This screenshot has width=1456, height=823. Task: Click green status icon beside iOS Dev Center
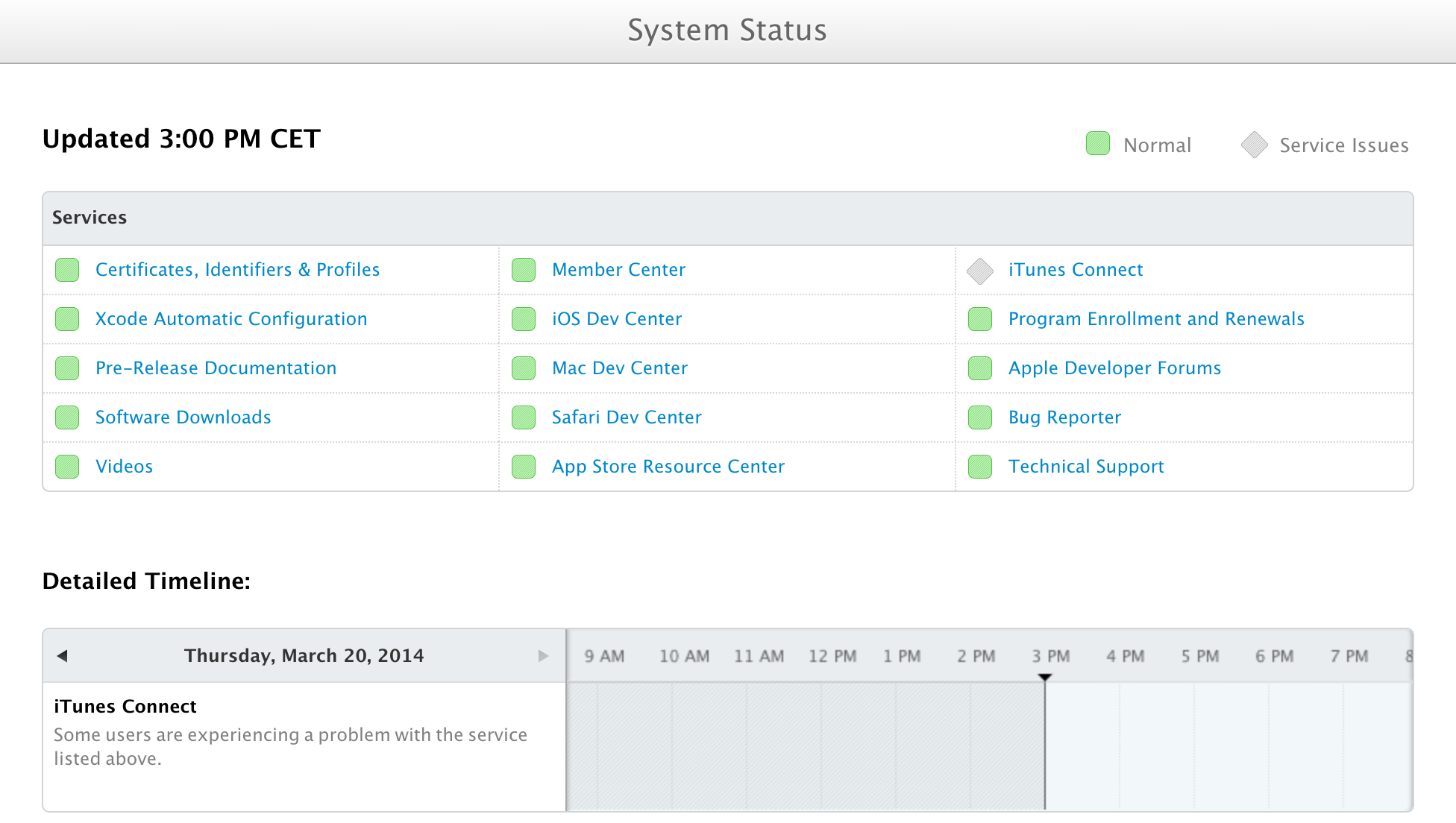coord(524,319)
